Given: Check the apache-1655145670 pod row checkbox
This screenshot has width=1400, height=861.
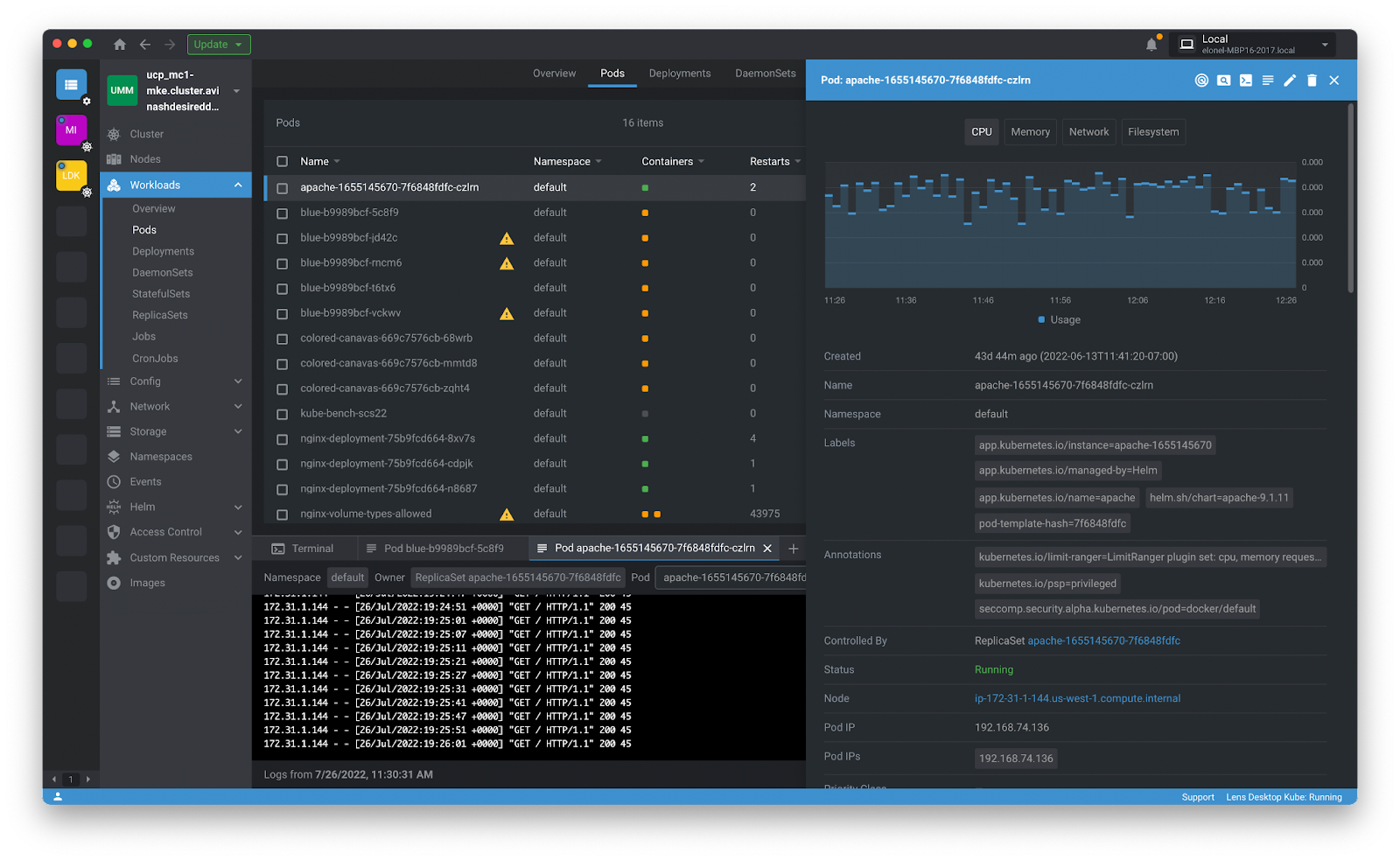Looking at the screenshot, I should tap(282, 188).
